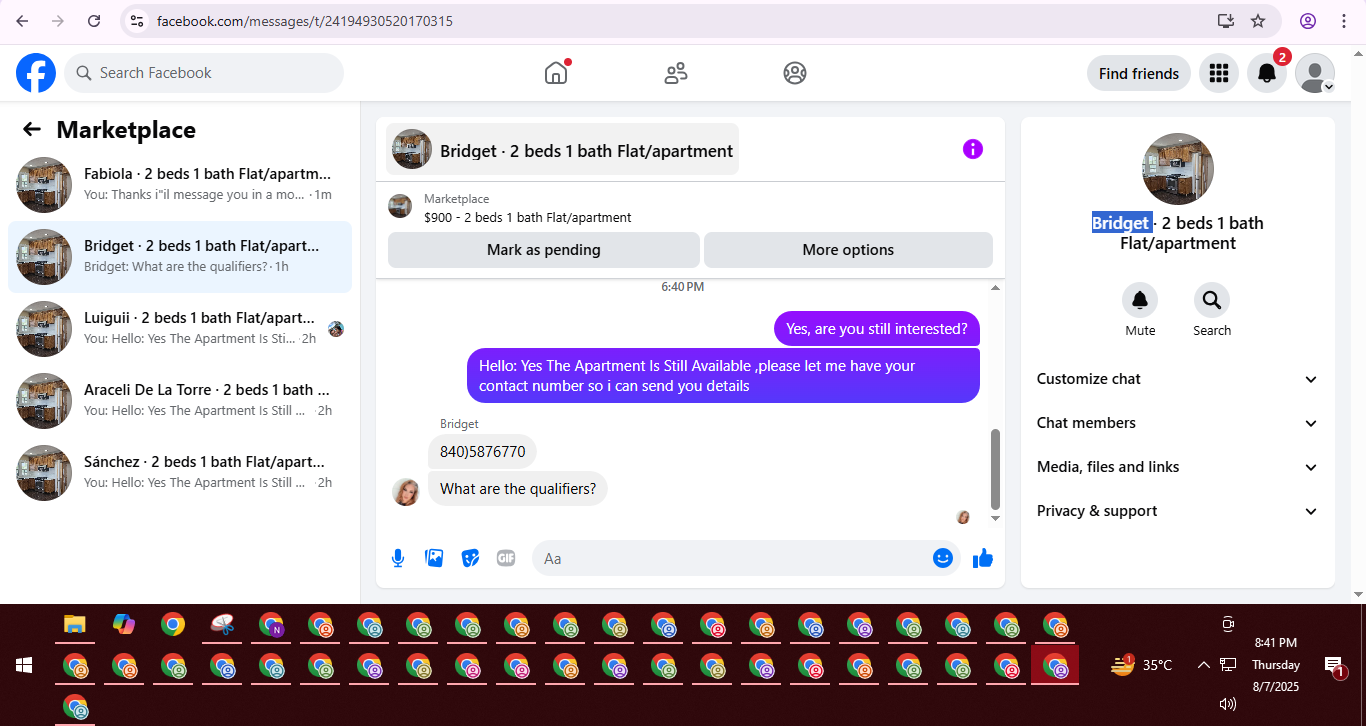Click the browser address bar URL
This screenshot has width=1366, height=726.
tap(305, 20)
